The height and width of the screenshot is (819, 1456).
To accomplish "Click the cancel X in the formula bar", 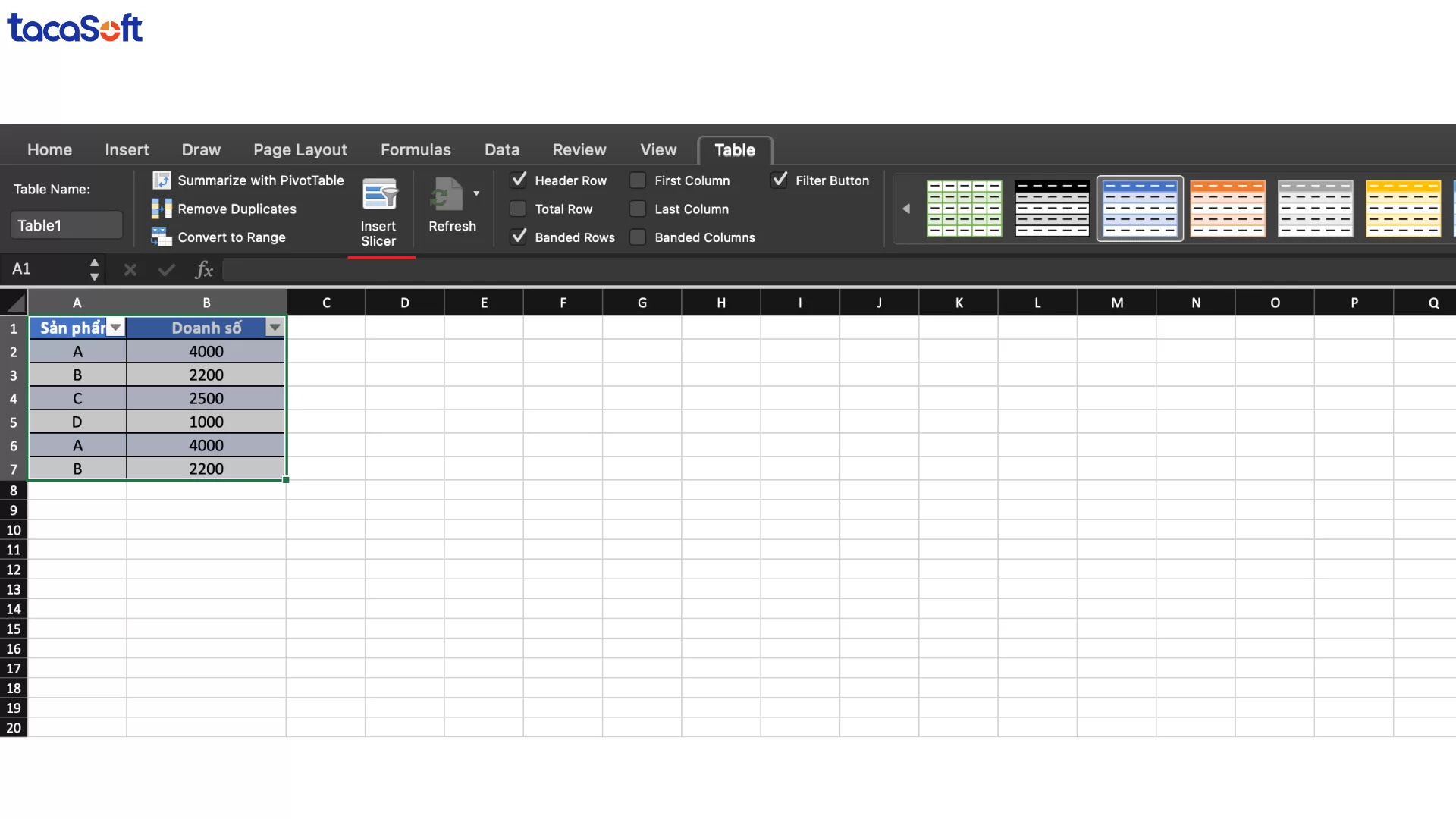I will point(130,270).
